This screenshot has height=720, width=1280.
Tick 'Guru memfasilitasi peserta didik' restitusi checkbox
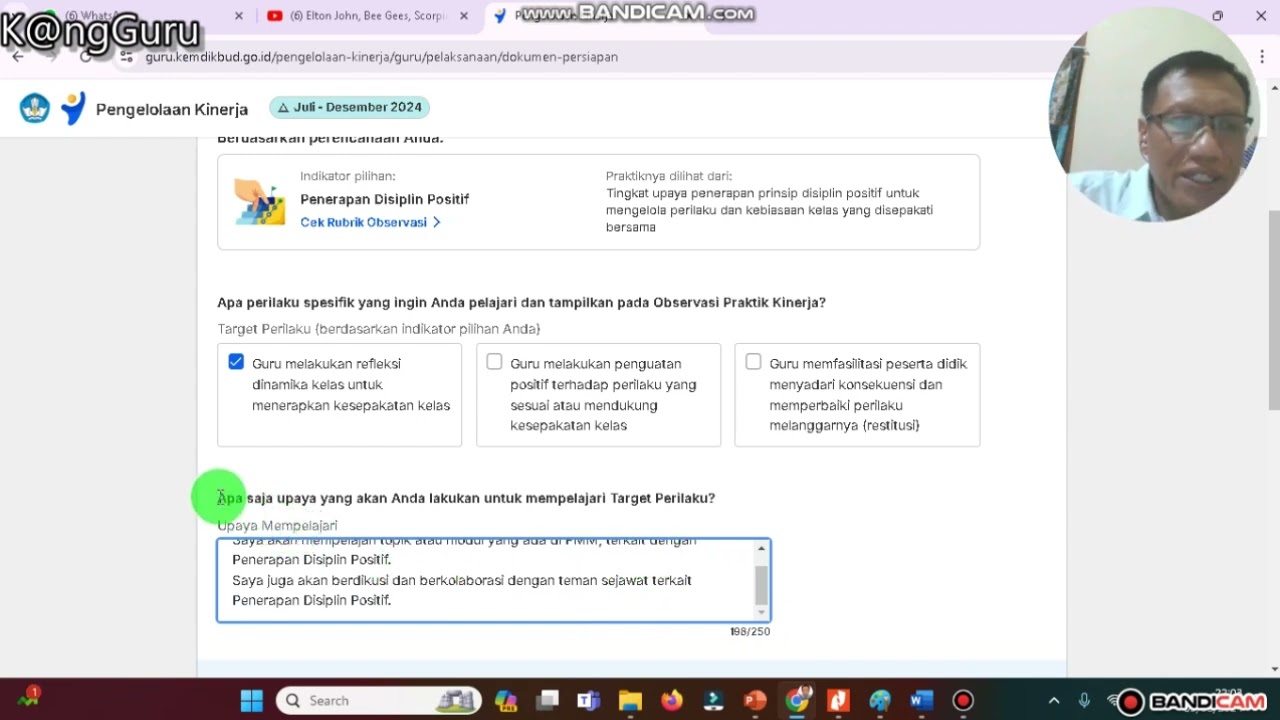(x=753, y=362)
